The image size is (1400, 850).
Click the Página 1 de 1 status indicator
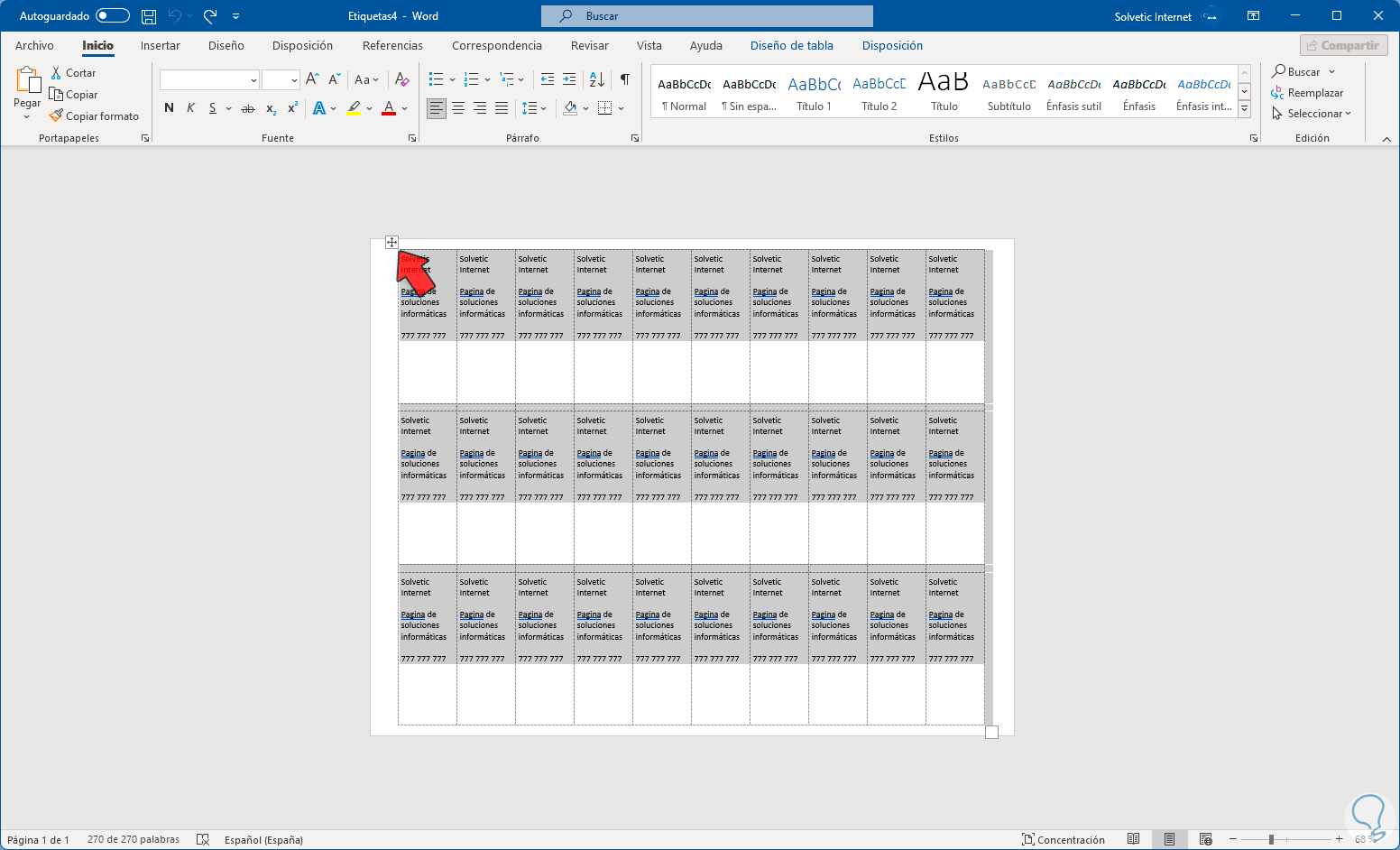click(38, 839)
